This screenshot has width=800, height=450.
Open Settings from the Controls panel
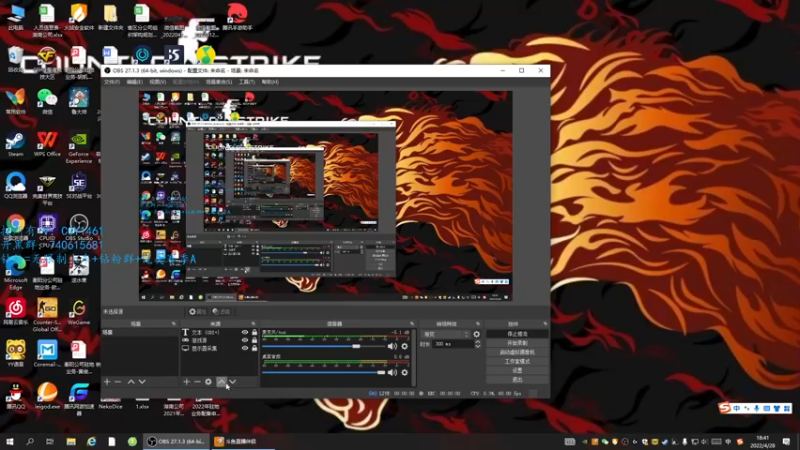pyautogui.click(x=517, y=370)
